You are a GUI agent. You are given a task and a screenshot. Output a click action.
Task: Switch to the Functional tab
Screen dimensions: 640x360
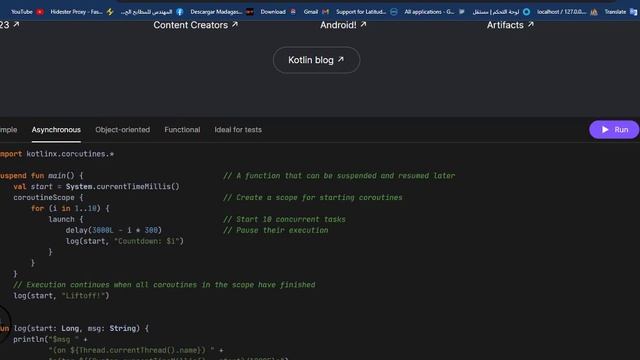[x=182, y=130]
